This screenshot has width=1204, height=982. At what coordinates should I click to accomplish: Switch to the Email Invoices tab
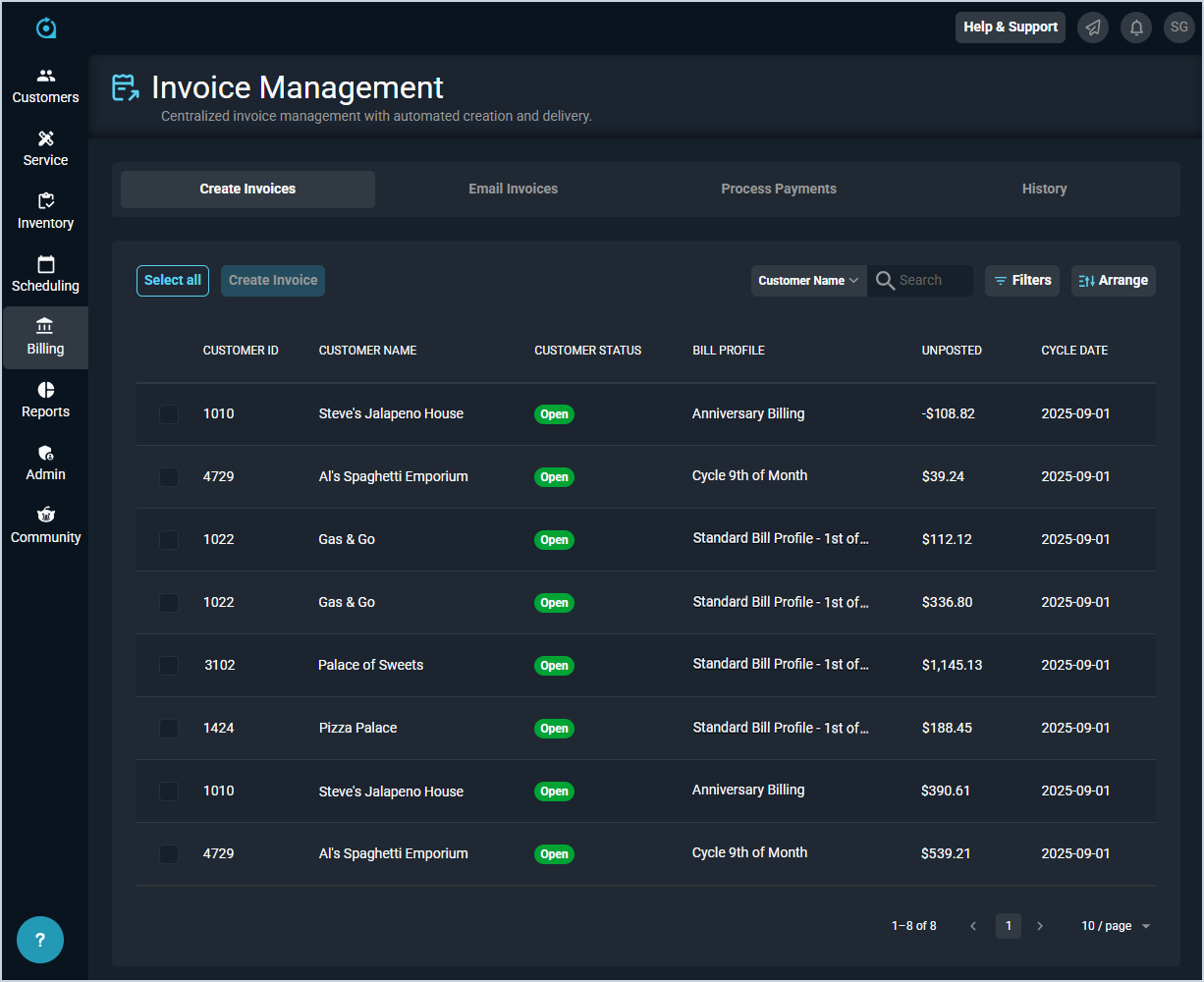[513, 190]
